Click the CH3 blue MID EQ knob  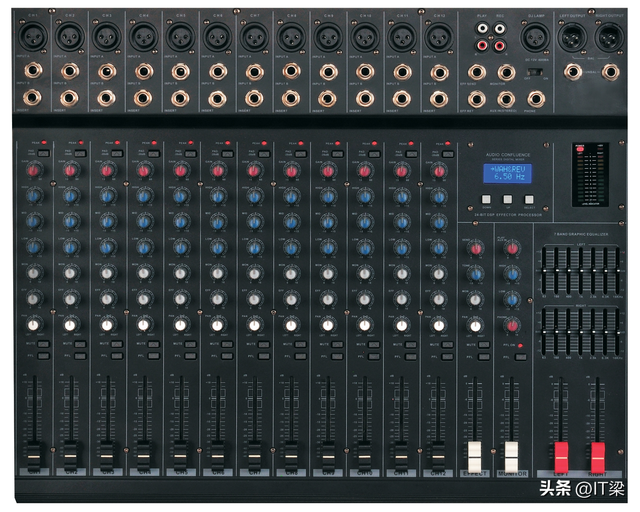click(x=107, y=222)
